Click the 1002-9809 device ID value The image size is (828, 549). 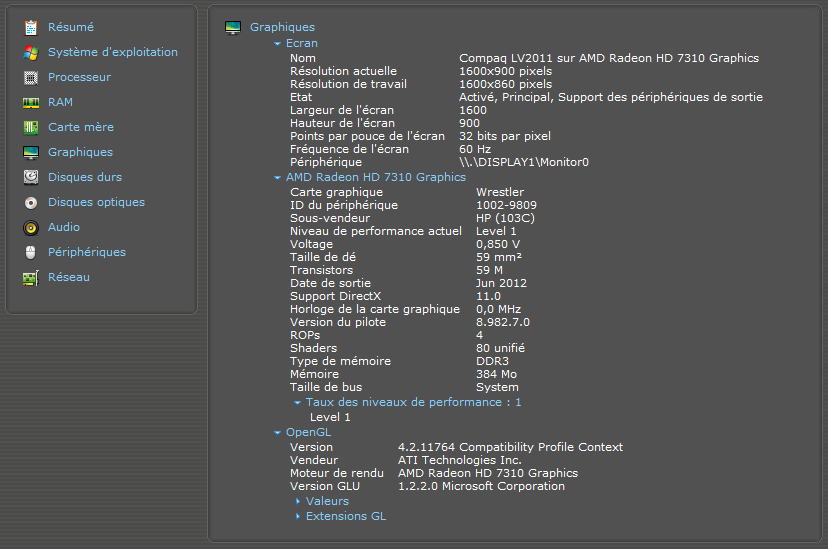click(x=506, y=205)
